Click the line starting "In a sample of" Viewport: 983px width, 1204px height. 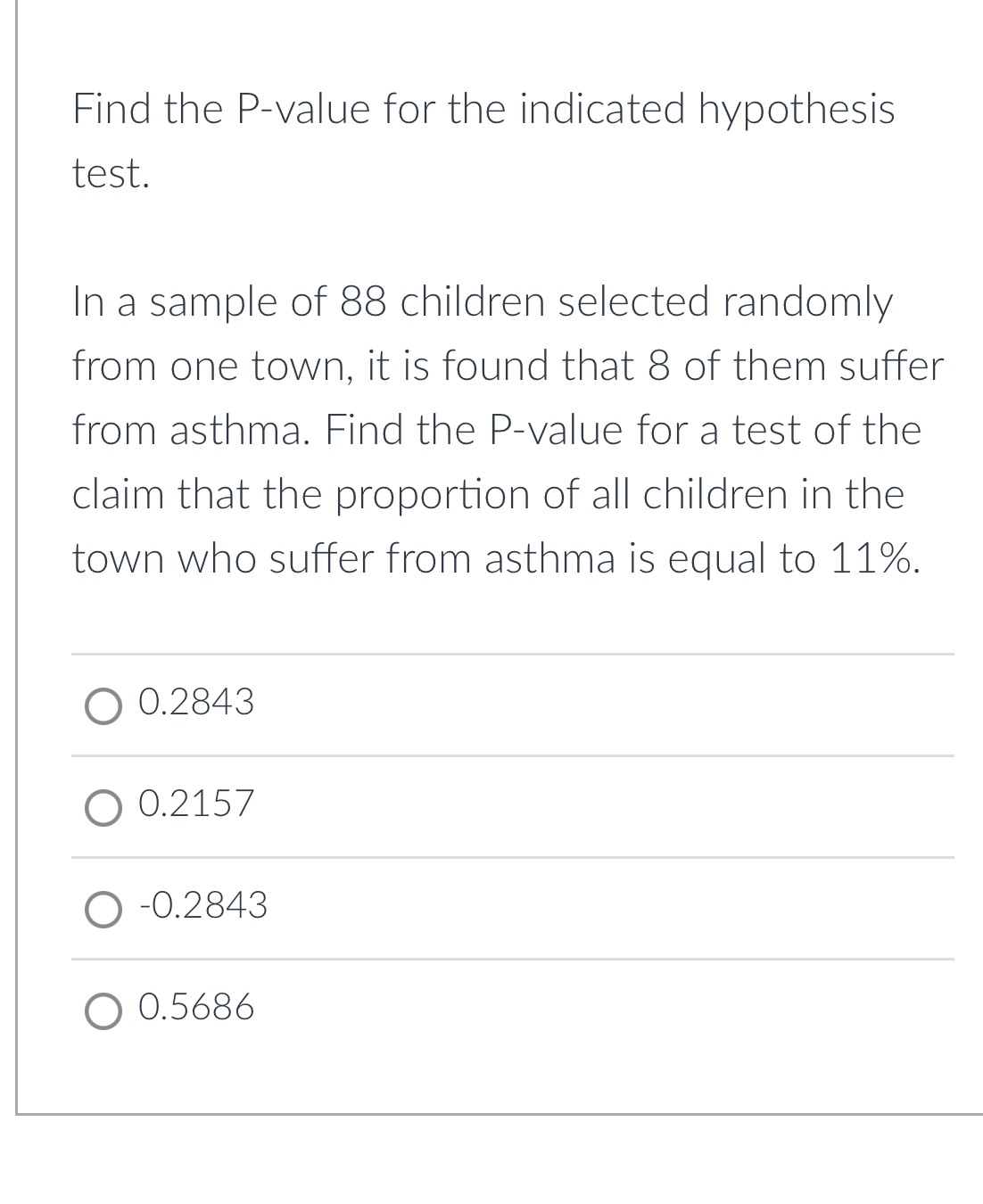pyautogui.click(x=482, y=302)
